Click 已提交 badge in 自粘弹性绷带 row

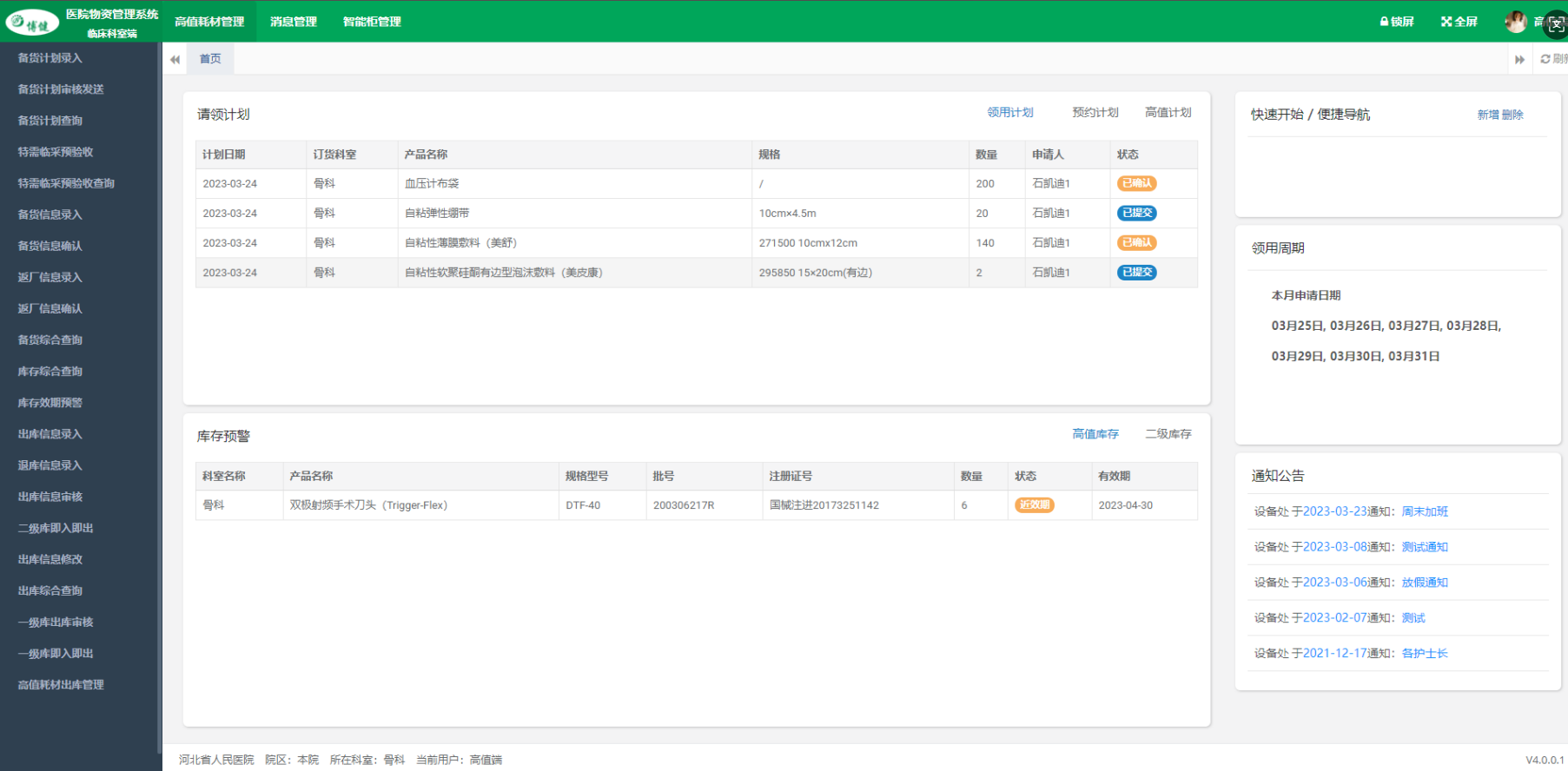(1136, 213)
